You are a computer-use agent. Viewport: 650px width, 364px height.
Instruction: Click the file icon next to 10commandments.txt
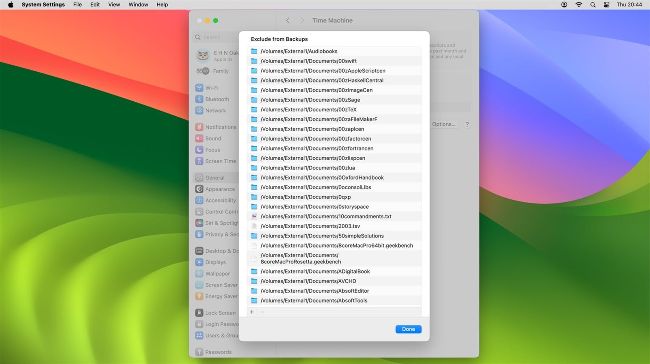click(x=254, y=216)
